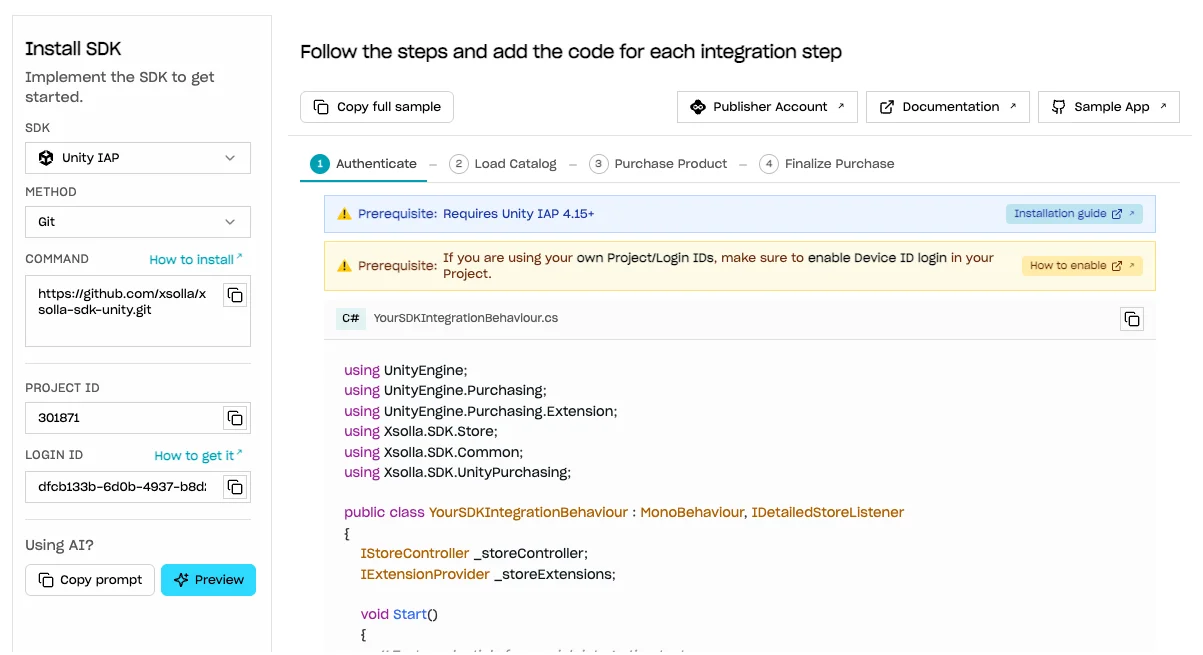Screen dimensions: 1203x655
Task: Click the How to get it link
Action: [x=199, y=455]
